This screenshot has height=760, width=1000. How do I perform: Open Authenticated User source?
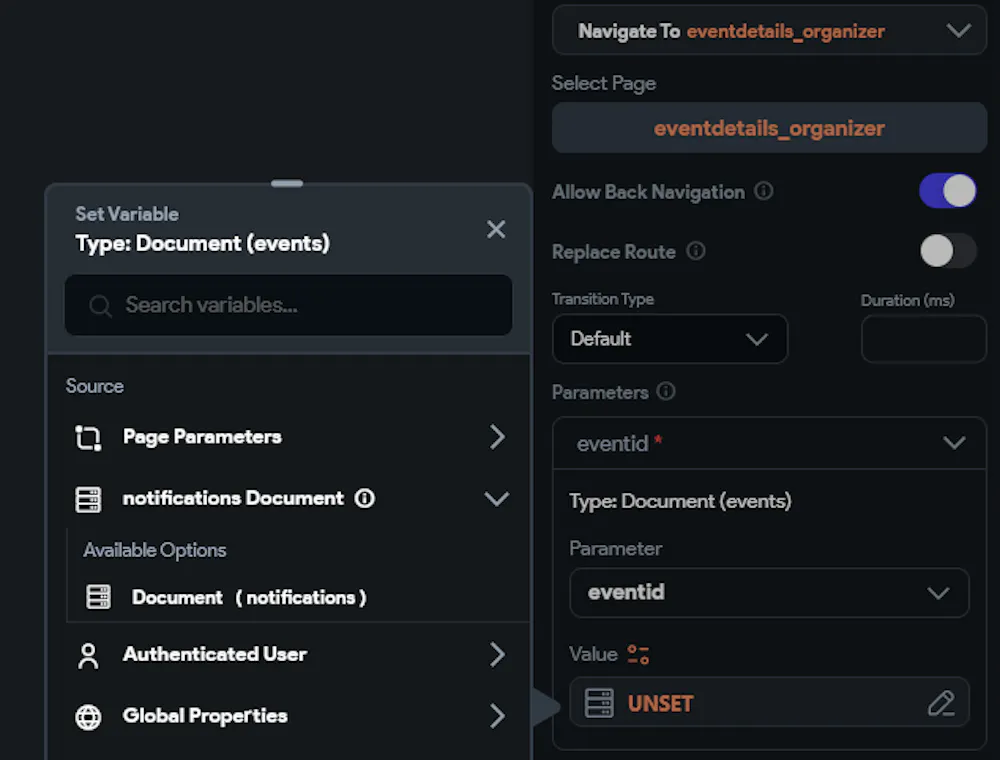point(288,655)
